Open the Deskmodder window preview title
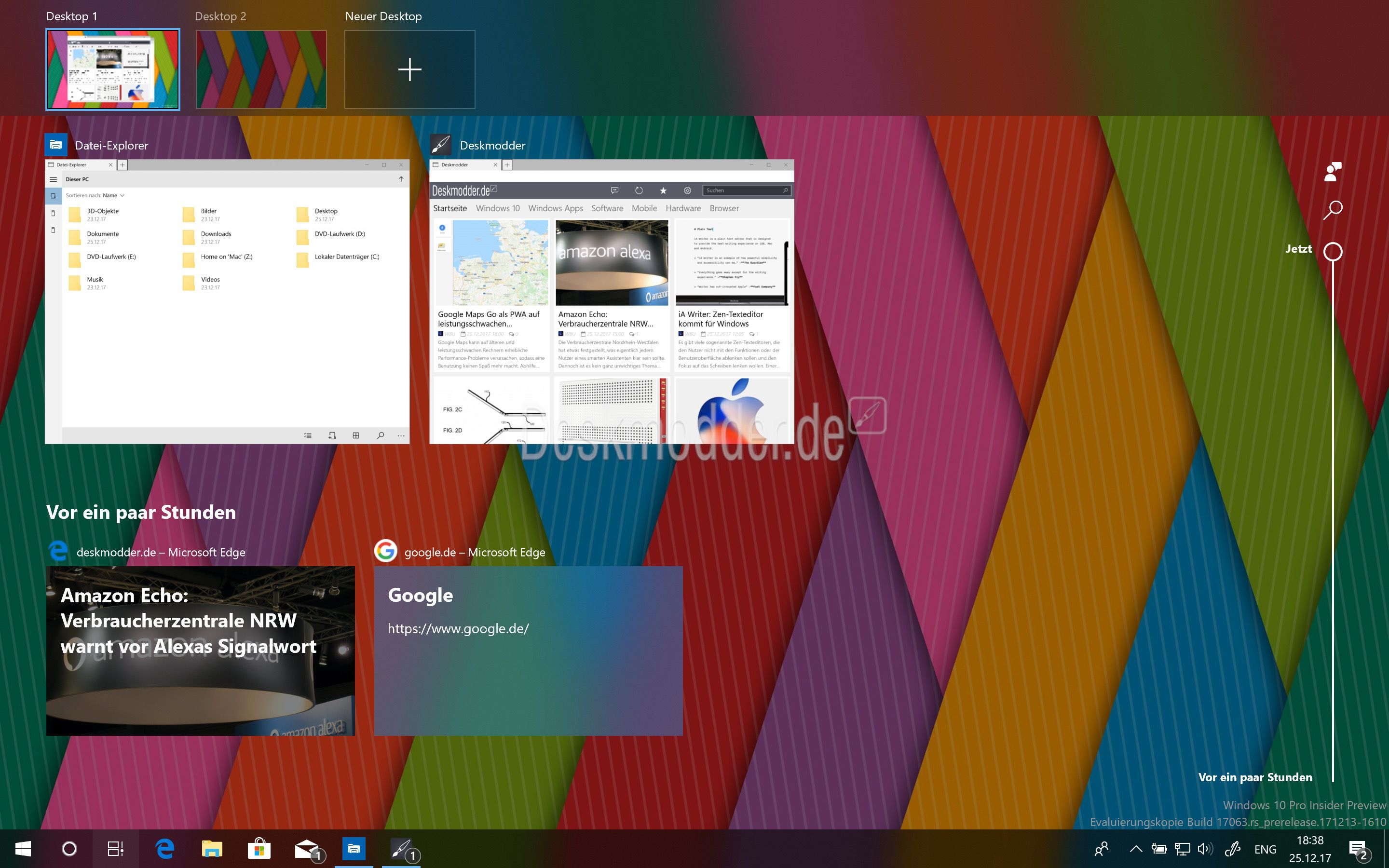1389x868 pixels. tap(492, 145)
